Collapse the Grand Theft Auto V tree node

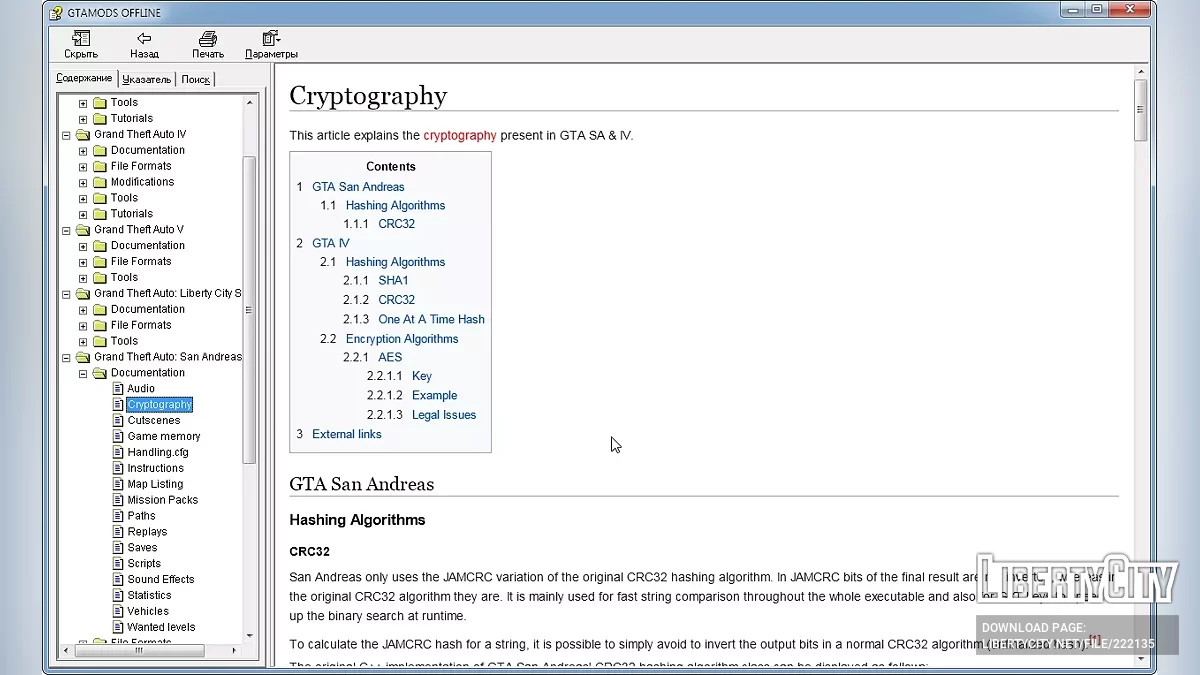(x=67, y=230)
